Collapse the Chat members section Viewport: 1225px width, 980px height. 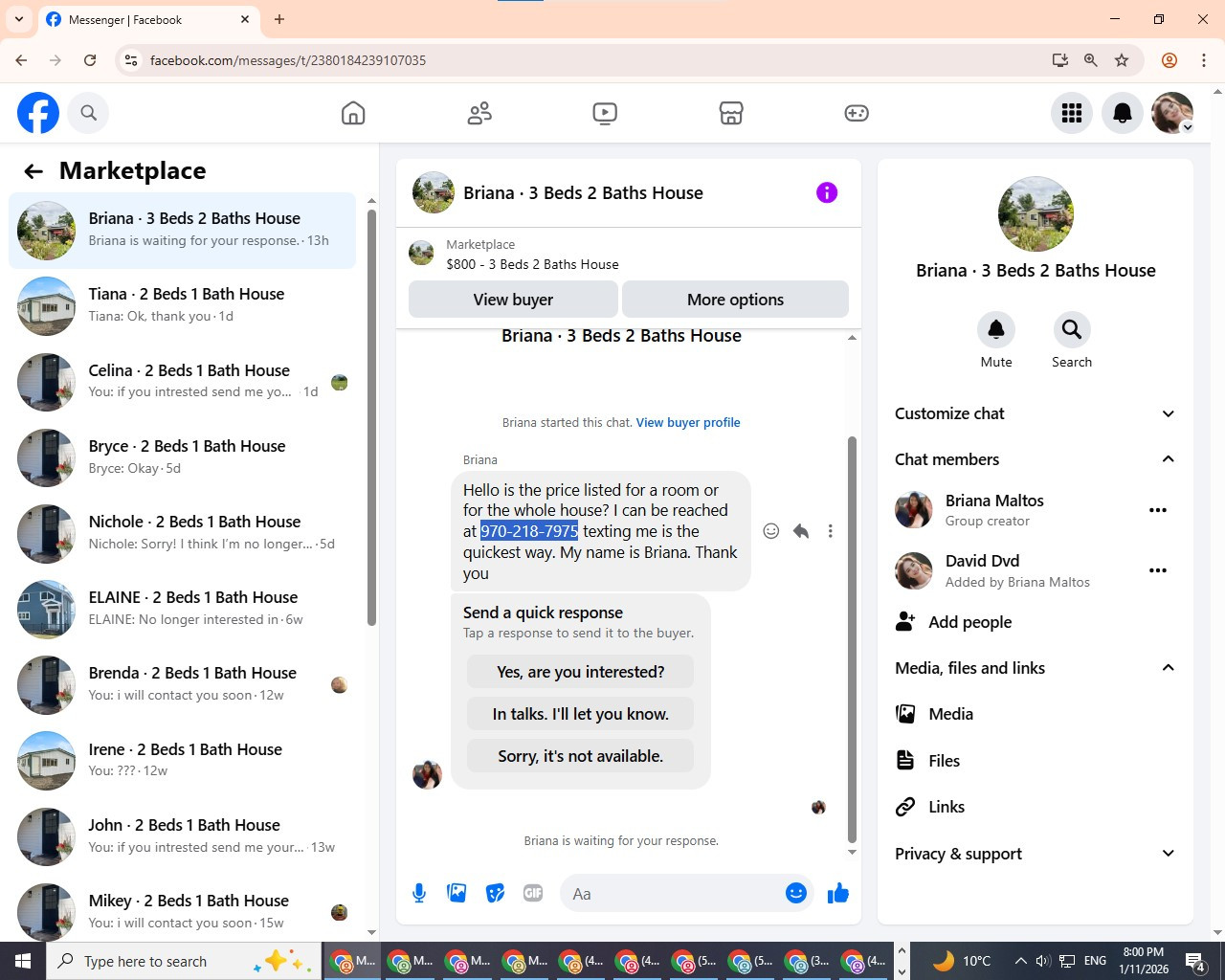pyautogui.click(x=1036, y=459)
